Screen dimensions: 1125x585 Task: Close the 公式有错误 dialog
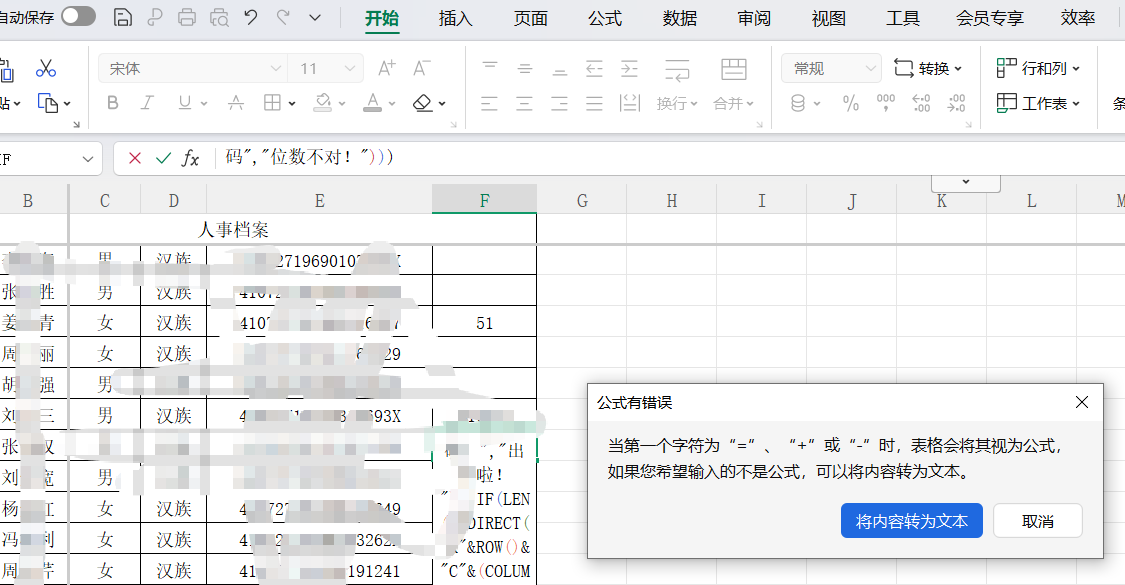coord(1081,402)
